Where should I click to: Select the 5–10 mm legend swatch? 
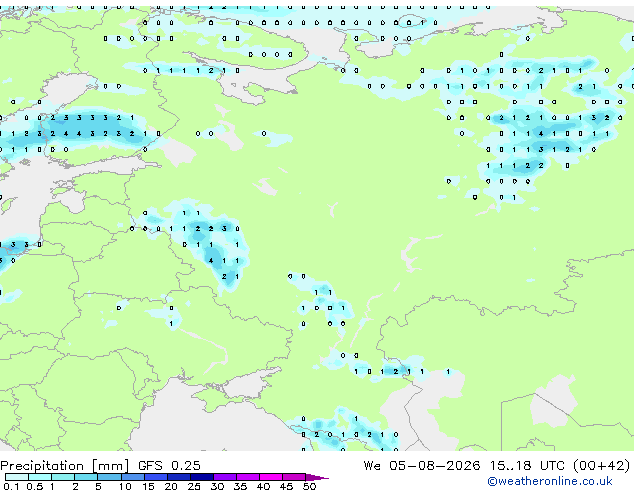tap(109, 477)
